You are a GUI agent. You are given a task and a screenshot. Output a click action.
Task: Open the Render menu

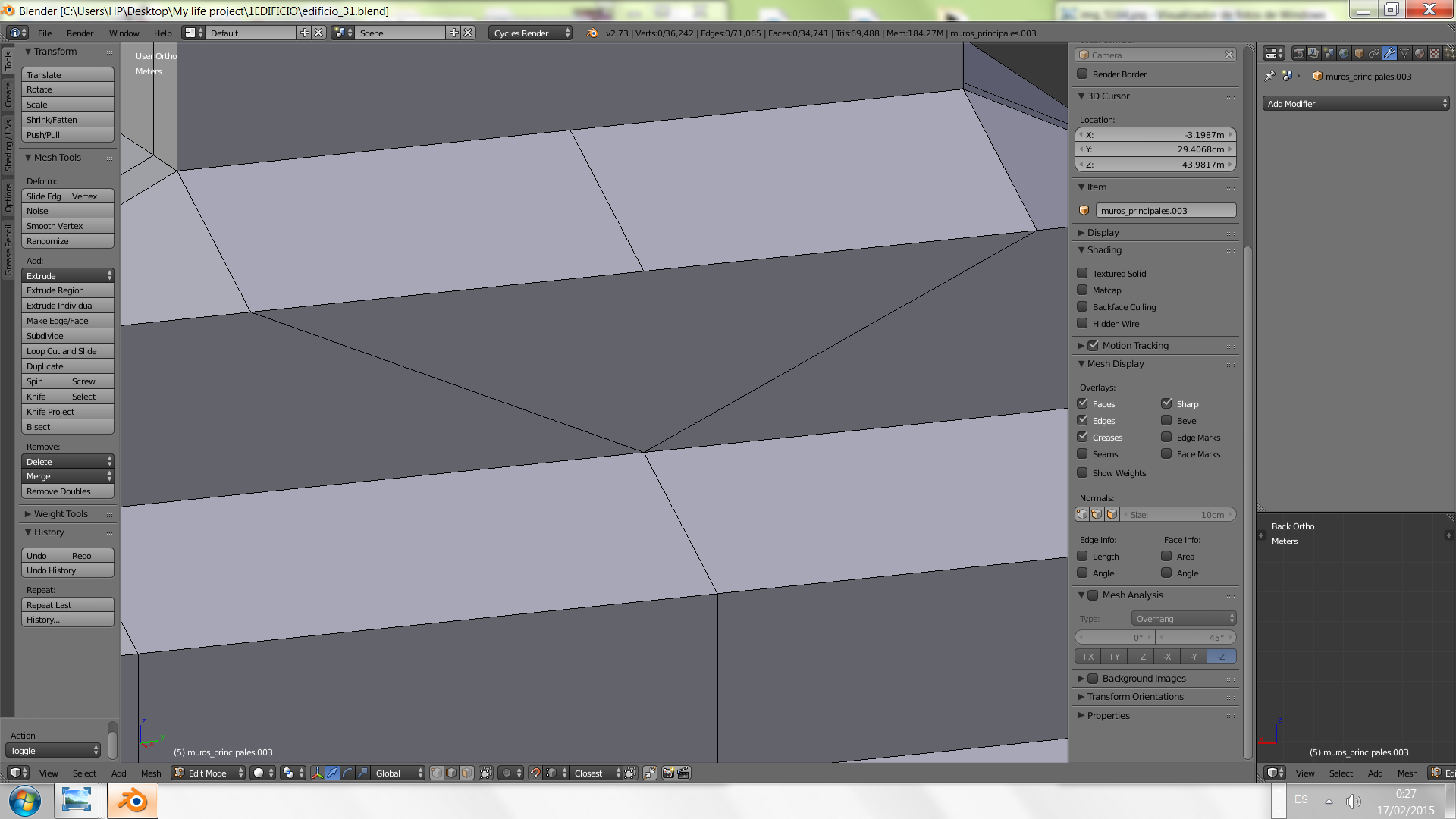coord(80,33)
